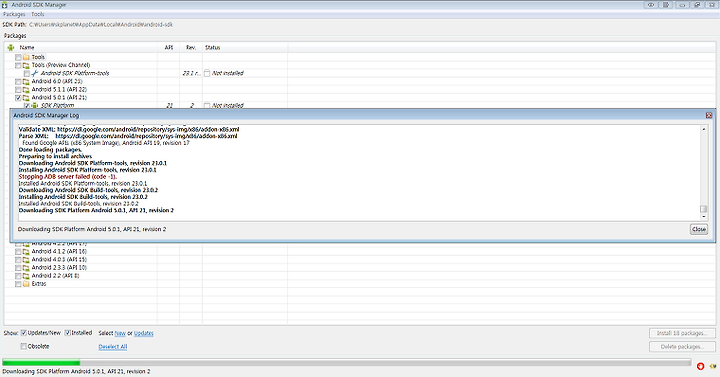Click the Android robot icon in the Name header

tap(11, 47)
